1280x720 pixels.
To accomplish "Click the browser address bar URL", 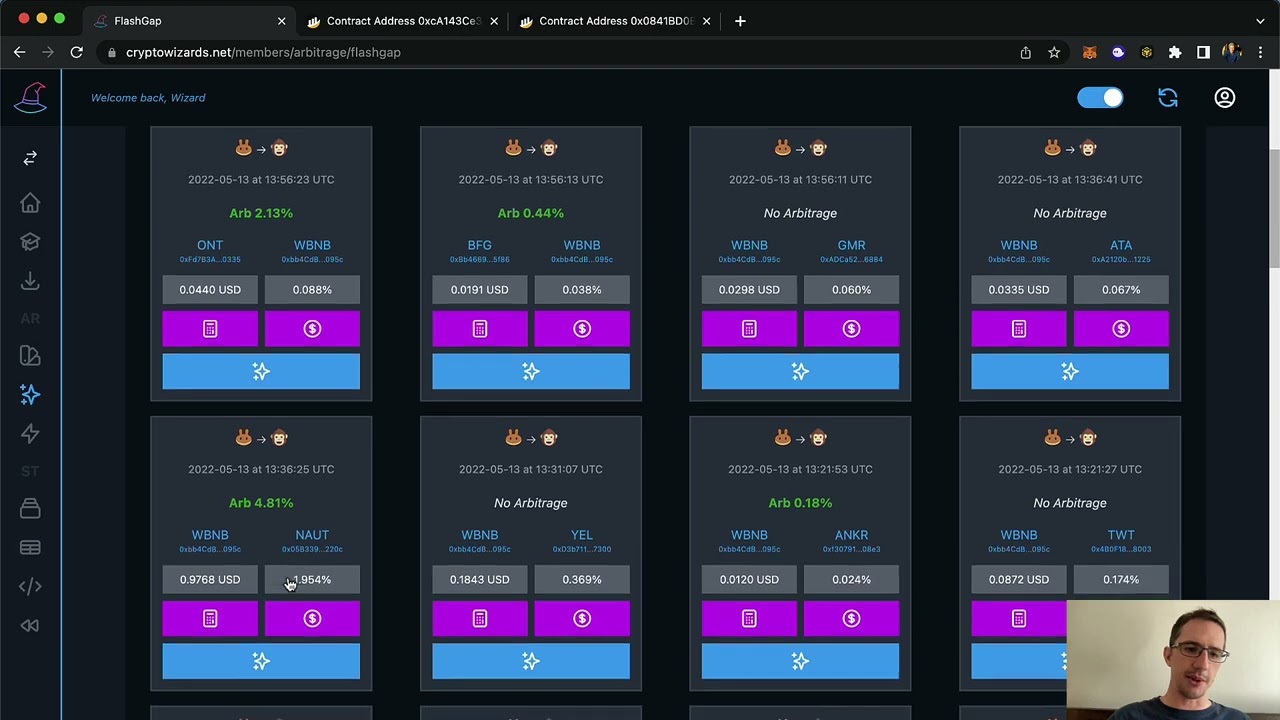I will point(263,52).
